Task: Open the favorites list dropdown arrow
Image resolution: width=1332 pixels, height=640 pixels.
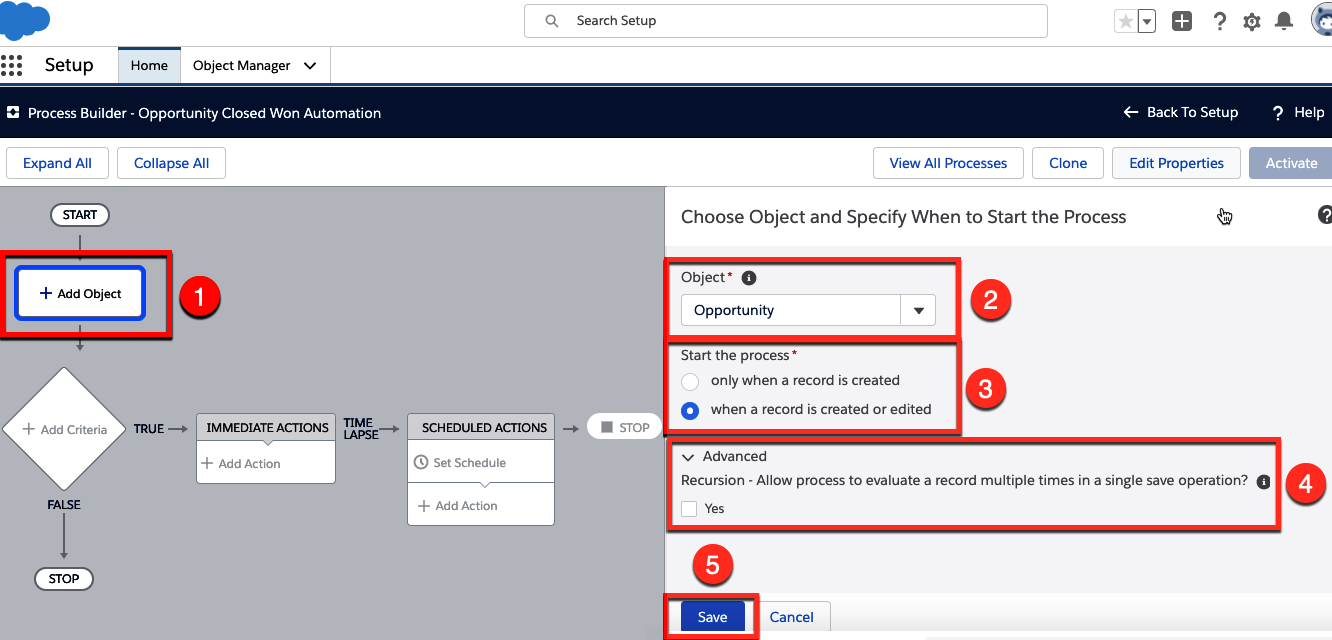Action: click(1147, 21)
